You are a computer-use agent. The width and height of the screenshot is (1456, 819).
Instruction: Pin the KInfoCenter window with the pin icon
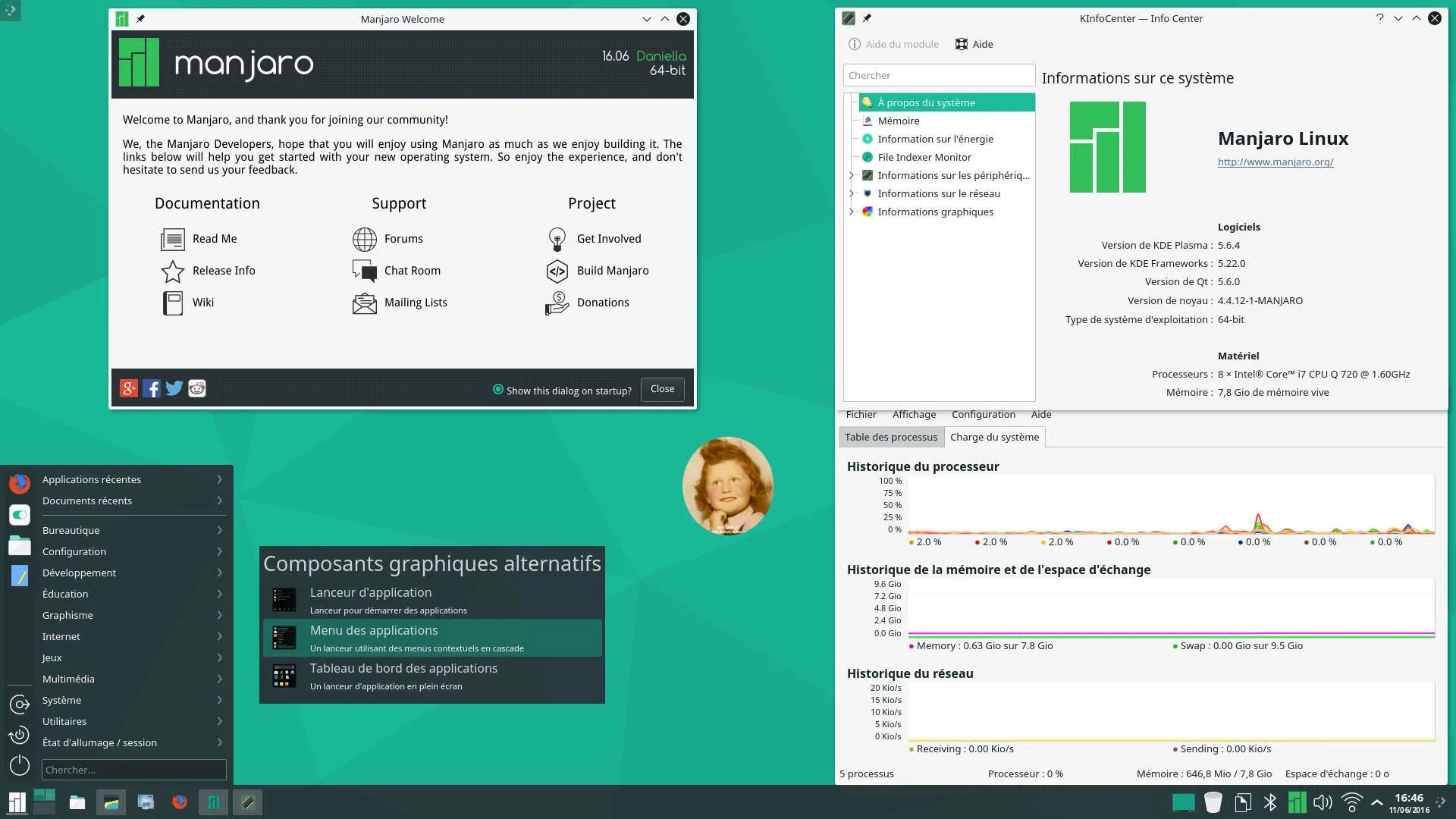(x=867, y=18)
